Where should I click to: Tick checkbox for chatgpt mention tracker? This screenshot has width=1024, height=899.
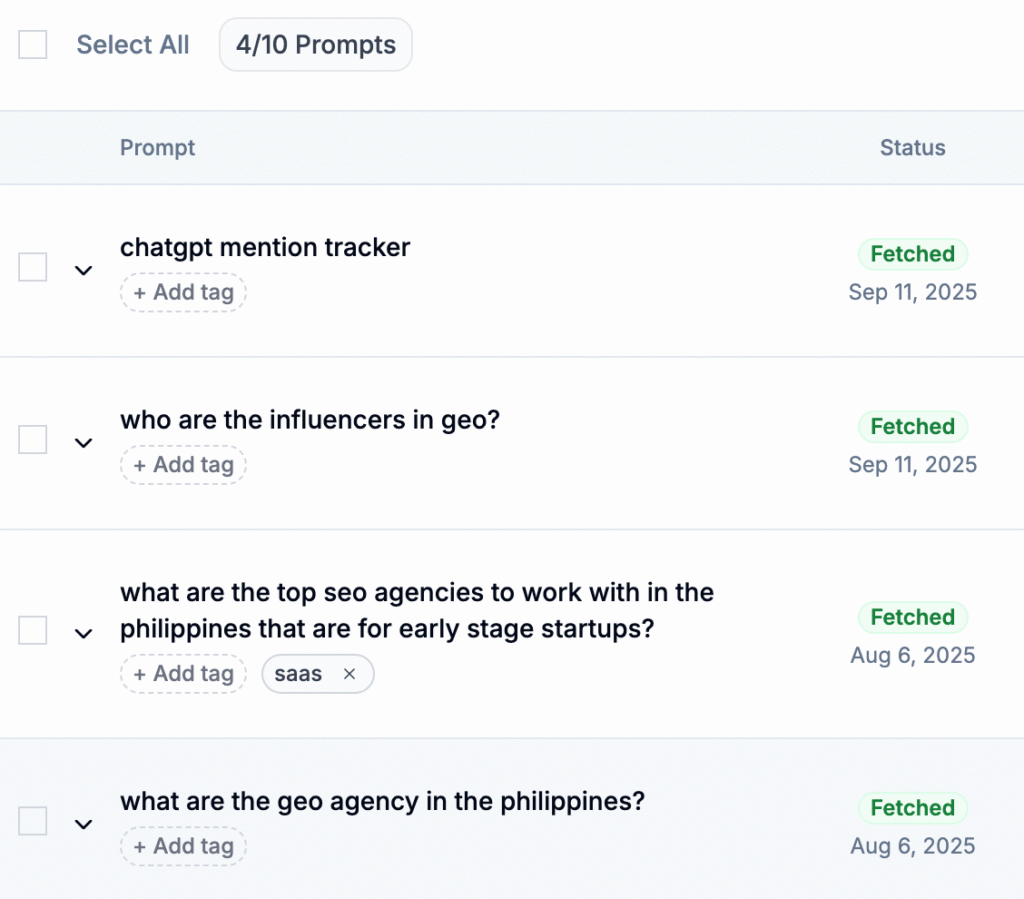(x=33, y=267)
